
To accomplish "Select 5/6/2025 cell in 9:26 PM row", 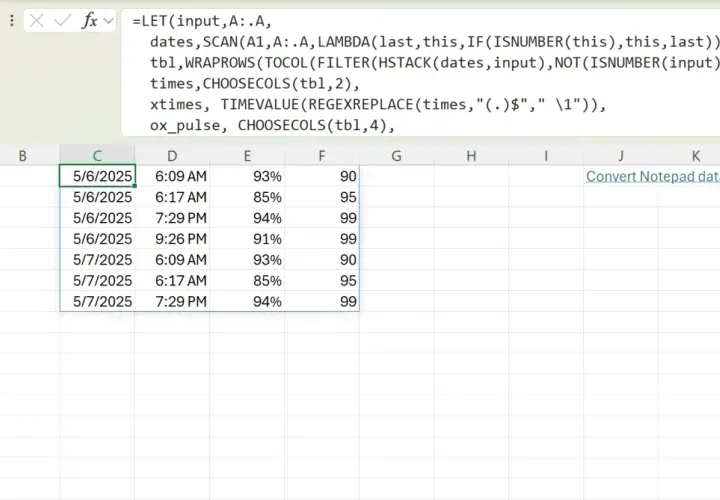I will click(x=97, y=239).
